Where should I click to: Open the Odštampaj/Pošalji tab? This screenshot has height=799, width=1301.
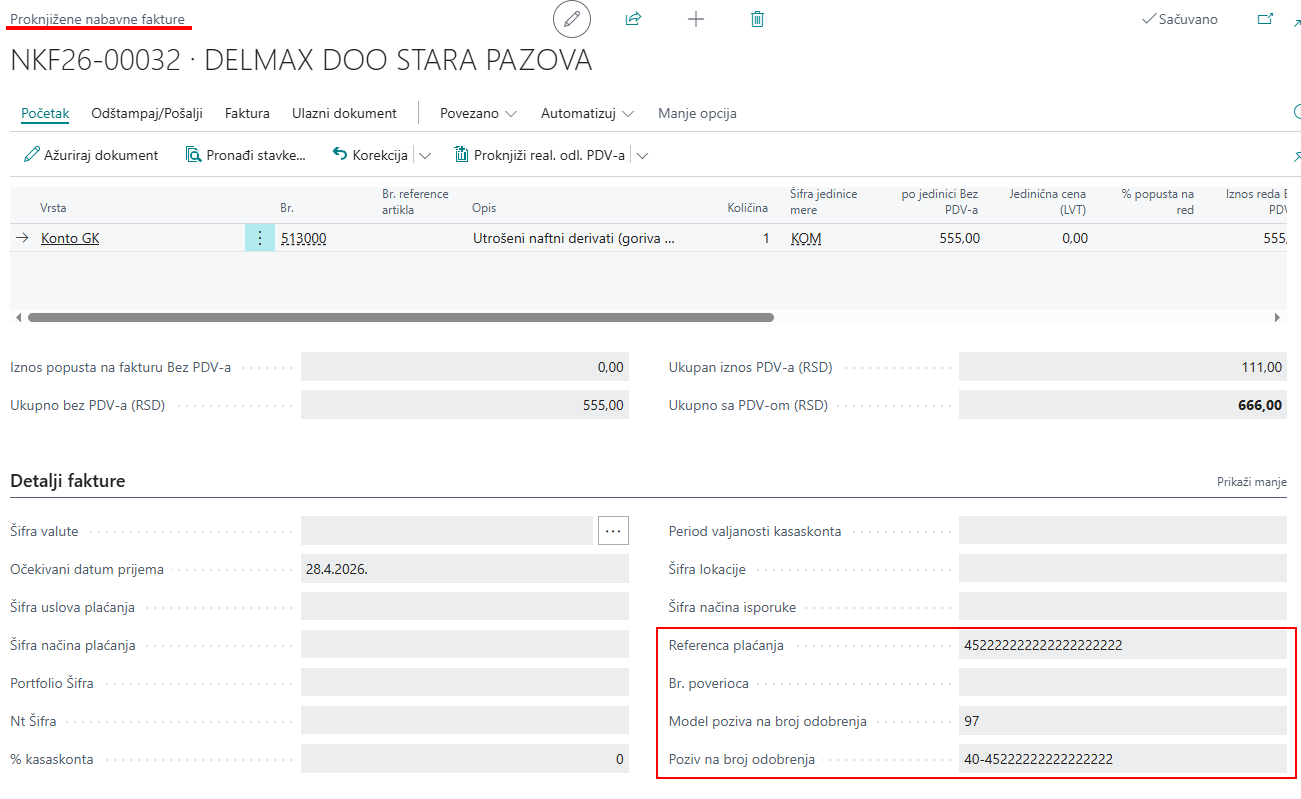point(147,113)
